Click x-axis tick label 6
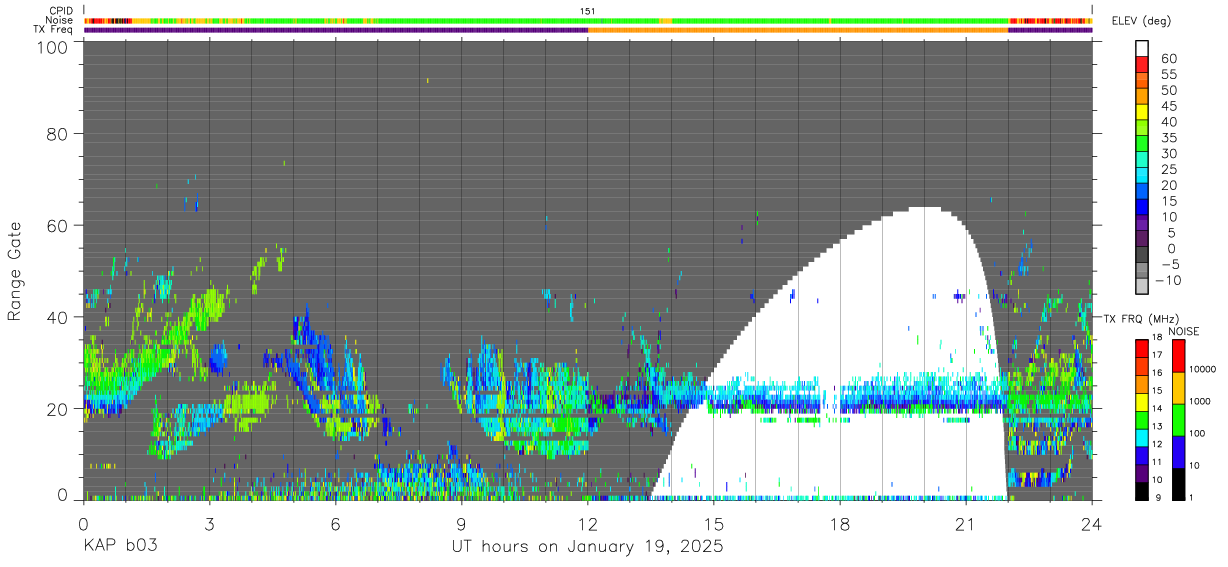 click(x=335, y=522)
